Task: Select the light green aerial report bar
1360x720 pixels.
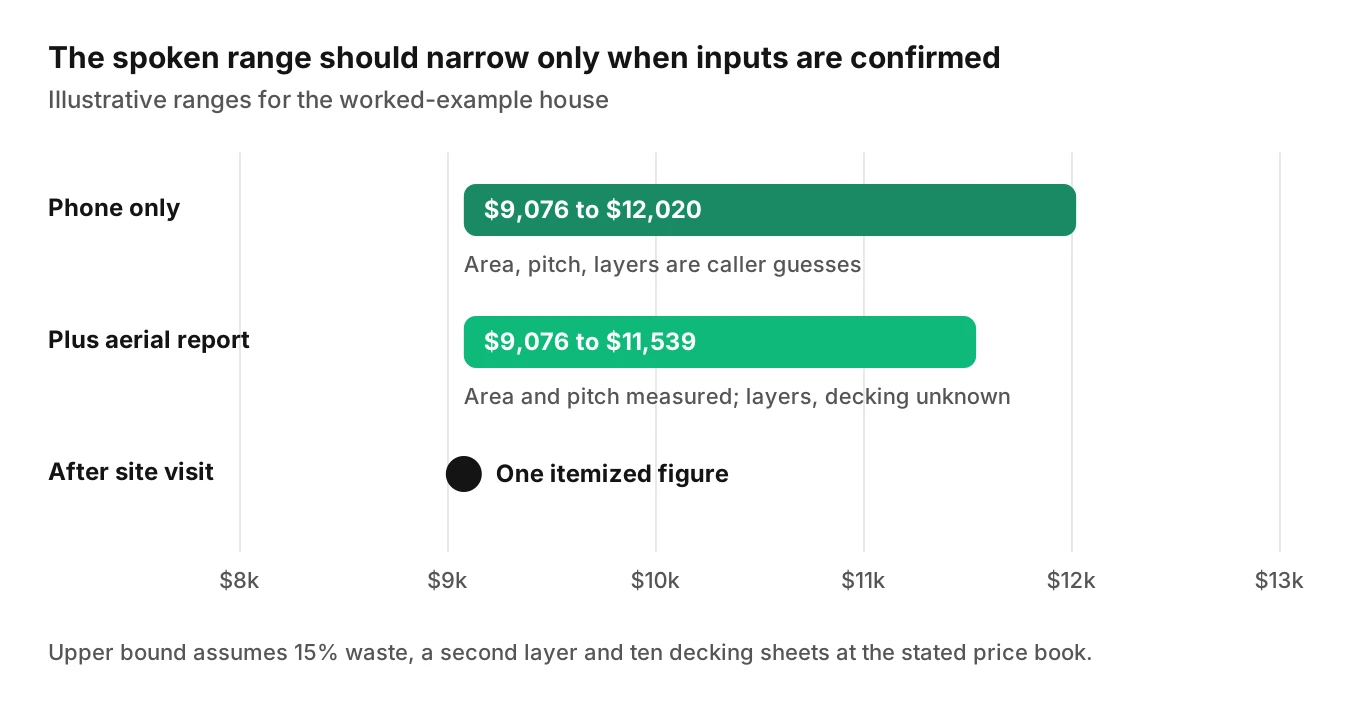Action: [720, 342]
